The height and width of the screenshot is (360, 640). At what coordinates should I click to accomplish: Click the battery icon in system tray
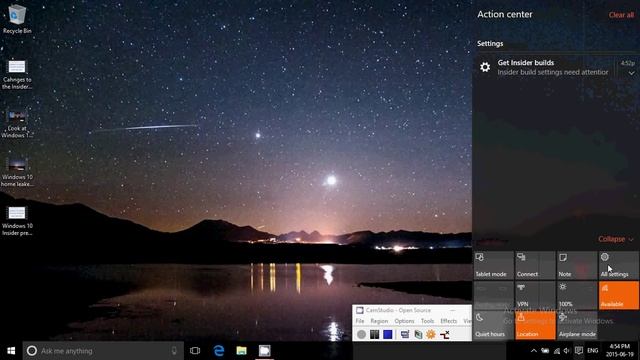545,351
